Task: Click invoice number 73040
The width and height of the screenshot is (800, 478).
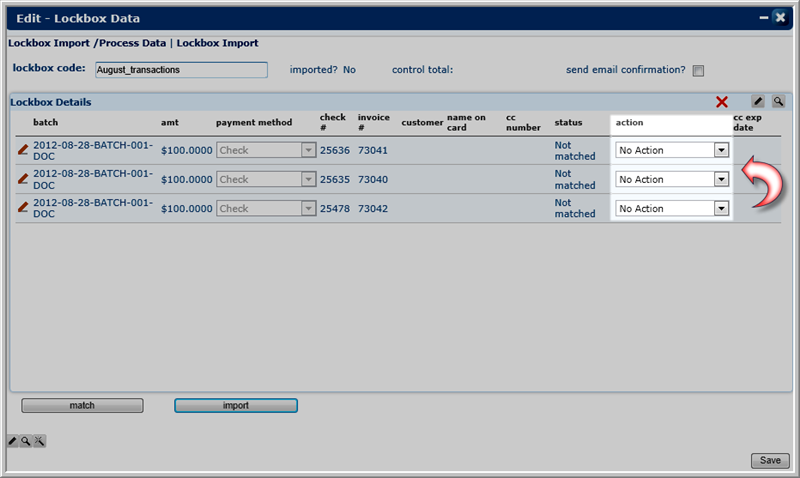Action: click(x=372, y=180)
